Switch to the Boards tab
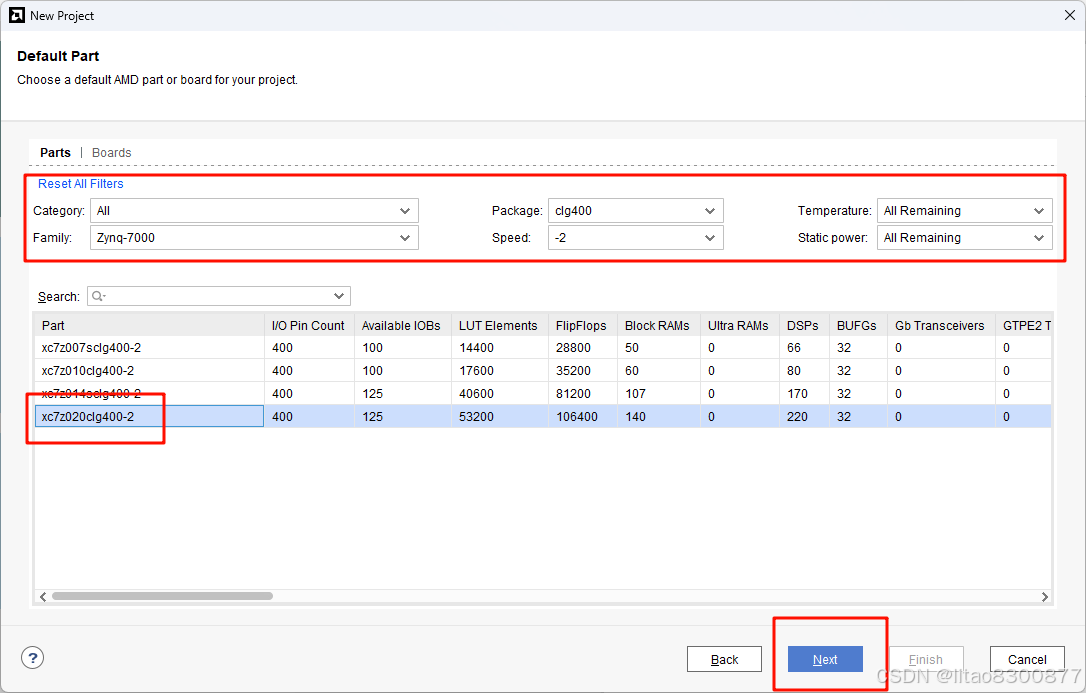Viewport: 1086px width, 693px height. tap(112, 152)
